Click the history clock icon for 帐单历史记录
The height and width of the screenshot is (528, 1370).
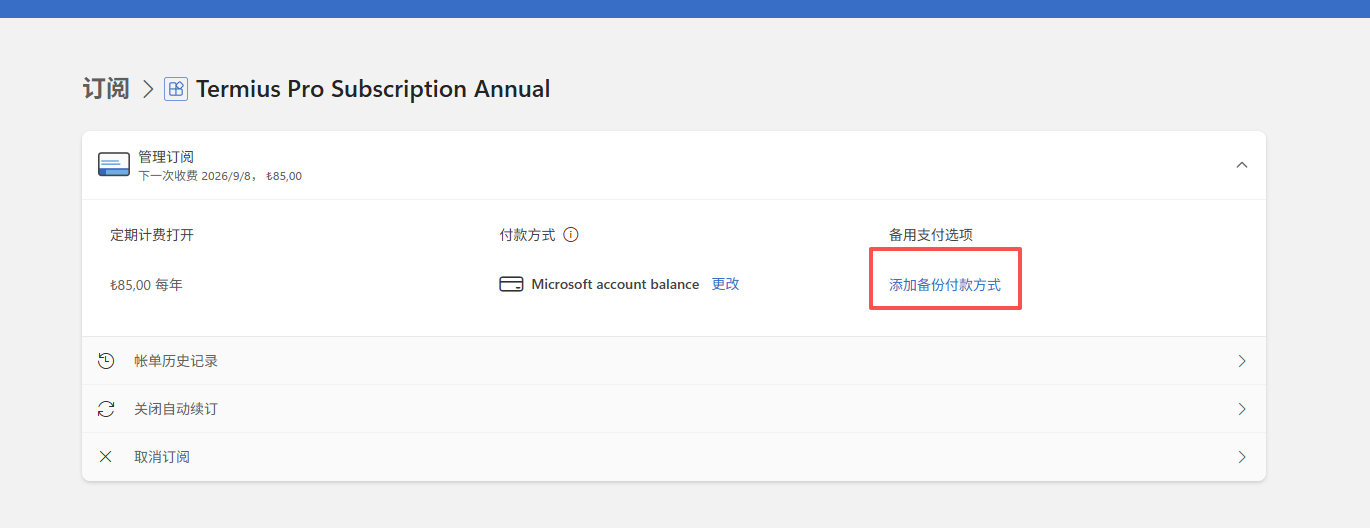106,361
